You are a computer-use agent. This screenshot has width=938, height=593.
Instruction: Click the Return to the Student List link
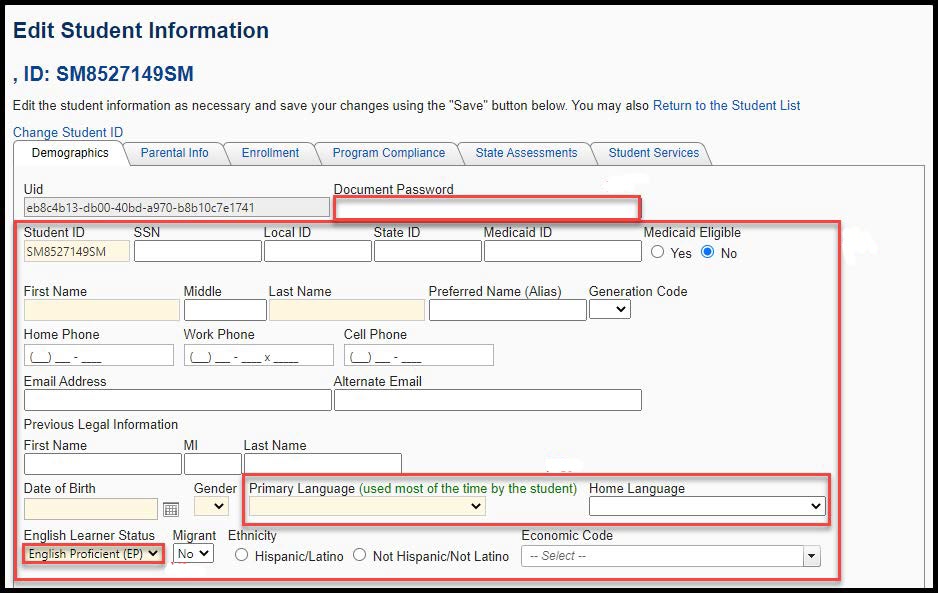pos(726,105)
